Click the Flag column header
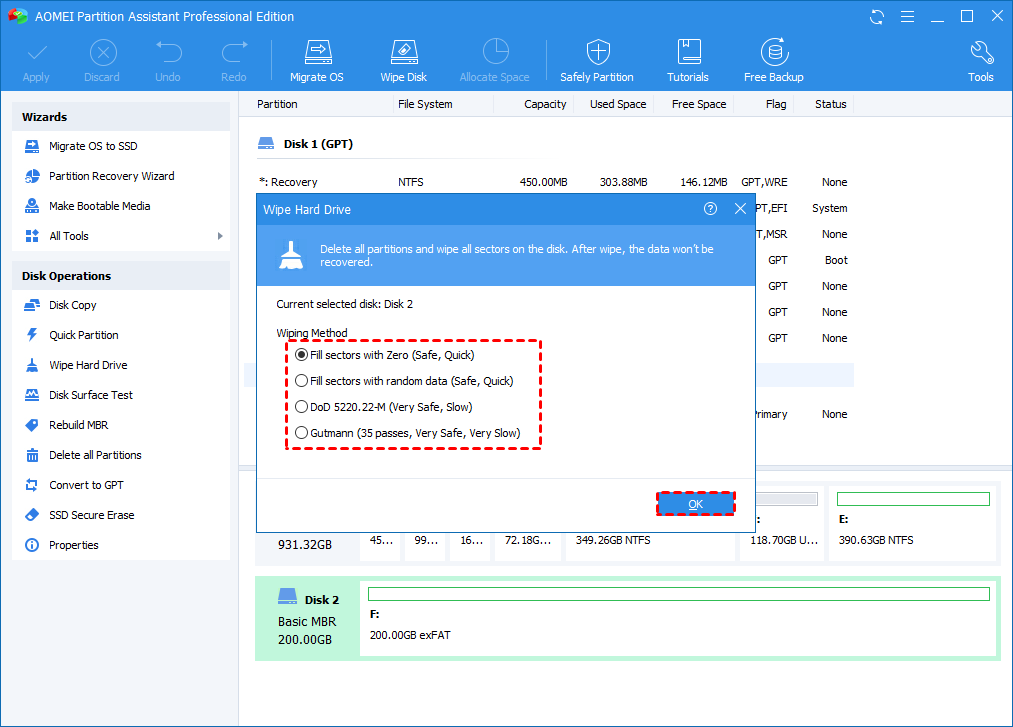Screen dimensions: 1013x727 coord(776,104)
